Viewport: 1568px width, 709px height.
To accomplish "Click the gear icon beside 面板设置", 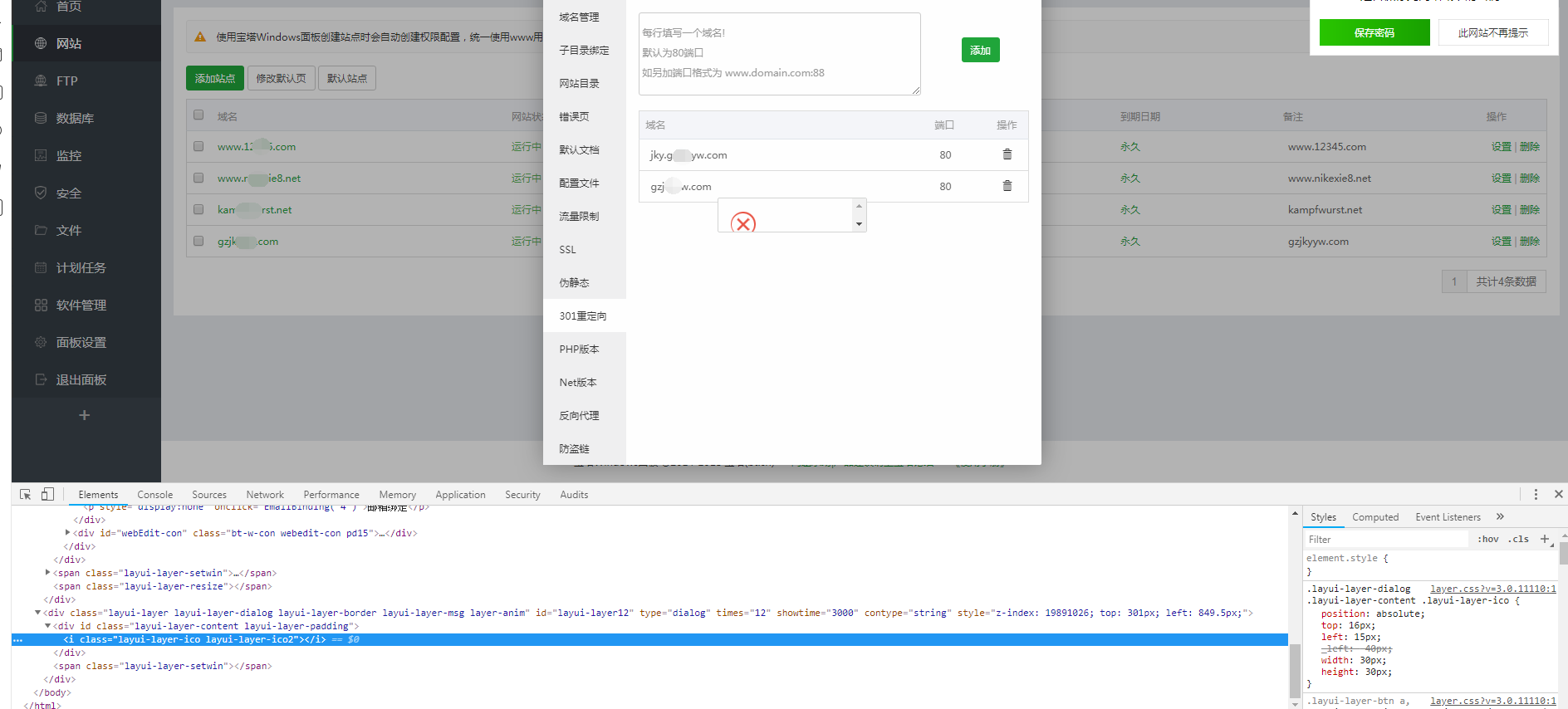I will [41, 342].
